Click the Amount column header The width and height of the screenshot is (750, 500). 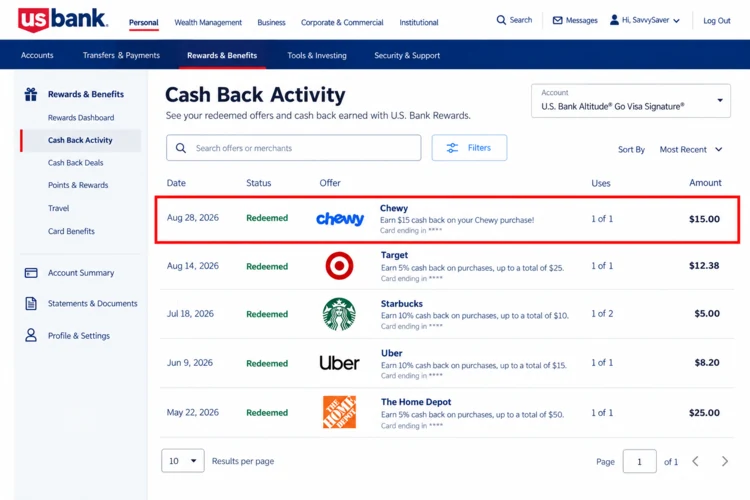pos(705,183)
